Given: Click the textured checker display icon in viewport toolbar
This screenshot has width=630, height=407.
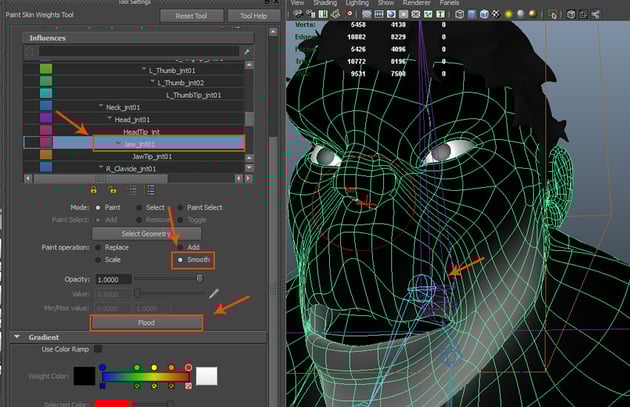Looking at the screenshot, I should coord(497,15).
